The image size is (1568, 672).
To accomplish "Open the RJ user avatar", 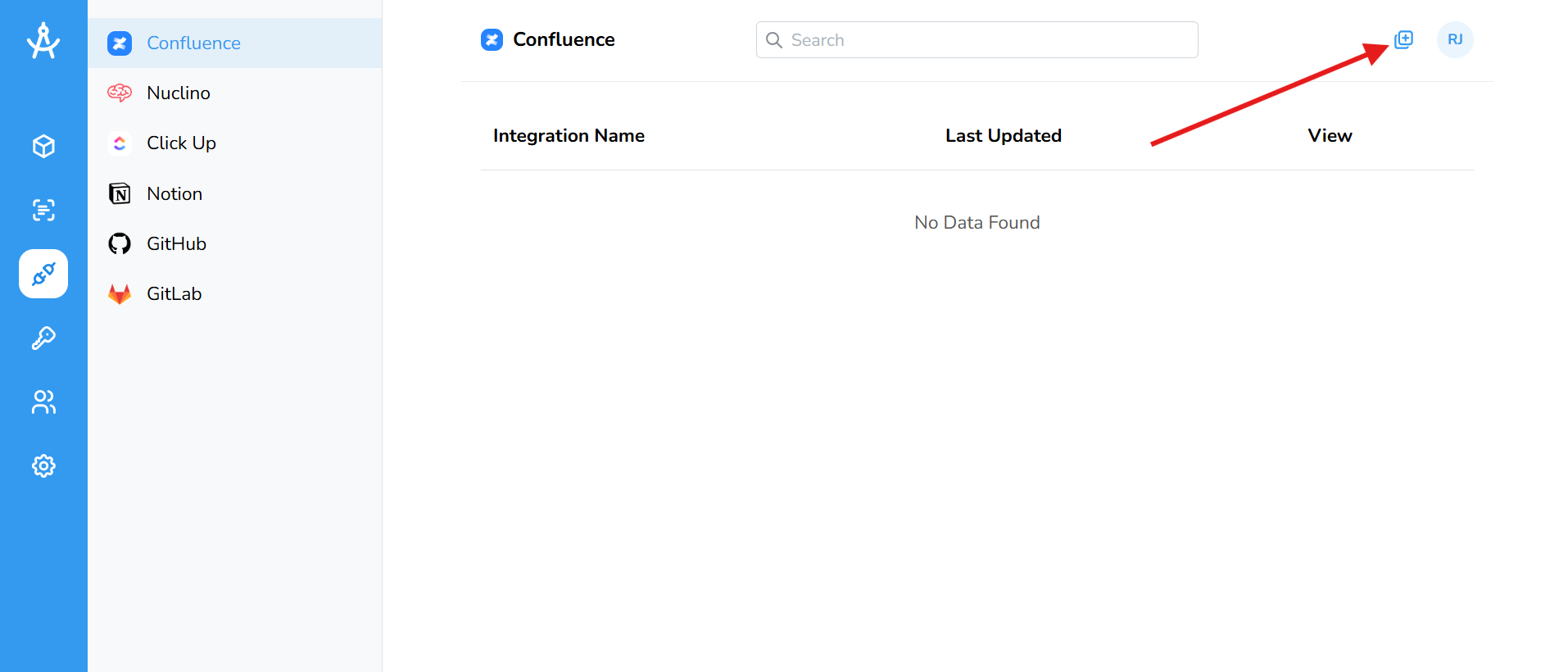I will point(1455,39).
